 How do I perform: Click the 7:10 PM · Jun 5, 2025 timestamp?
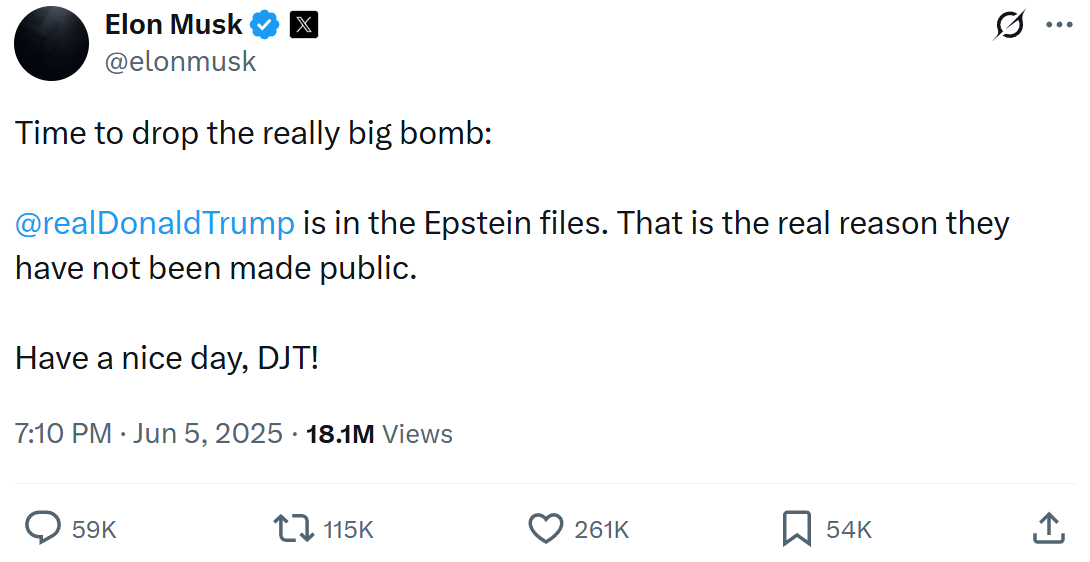149,434
